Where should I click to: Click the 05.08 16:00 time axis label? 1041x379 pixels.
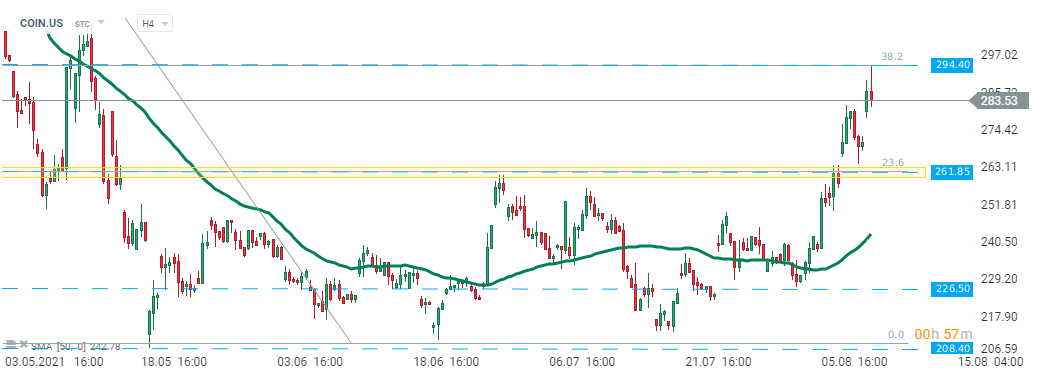pyautogui.click(x=854, y=362)
